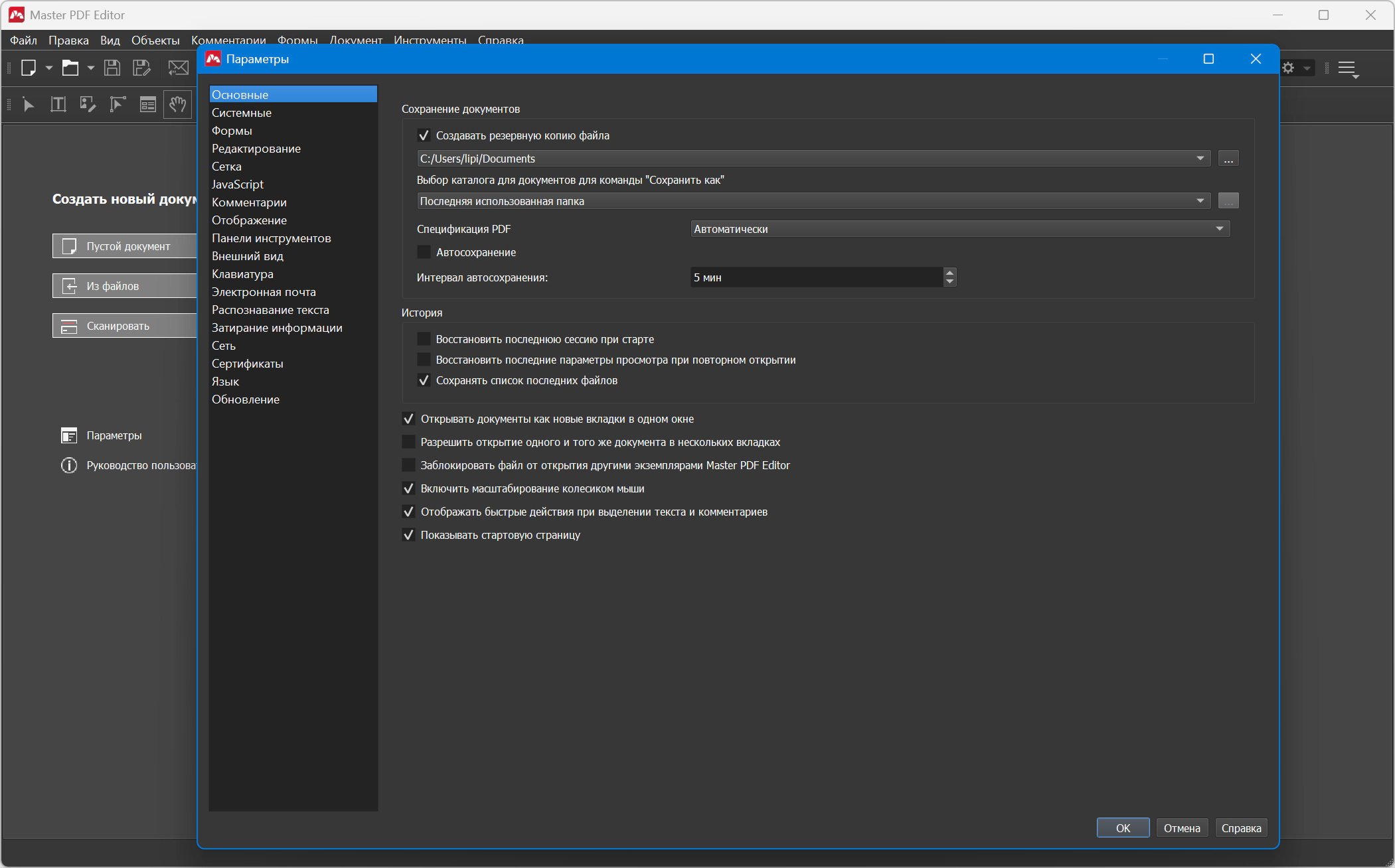Expand the Последняя использованная папка dropdown
The width and height of the screenshot is (1395, 868).
pos(813,201)
